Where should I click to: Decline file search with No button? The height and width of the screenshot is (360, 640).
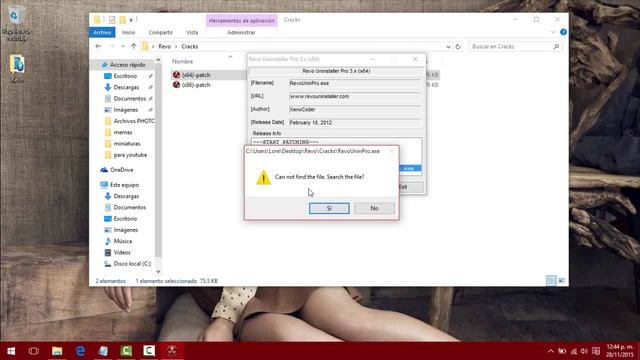tap(374, 208)
